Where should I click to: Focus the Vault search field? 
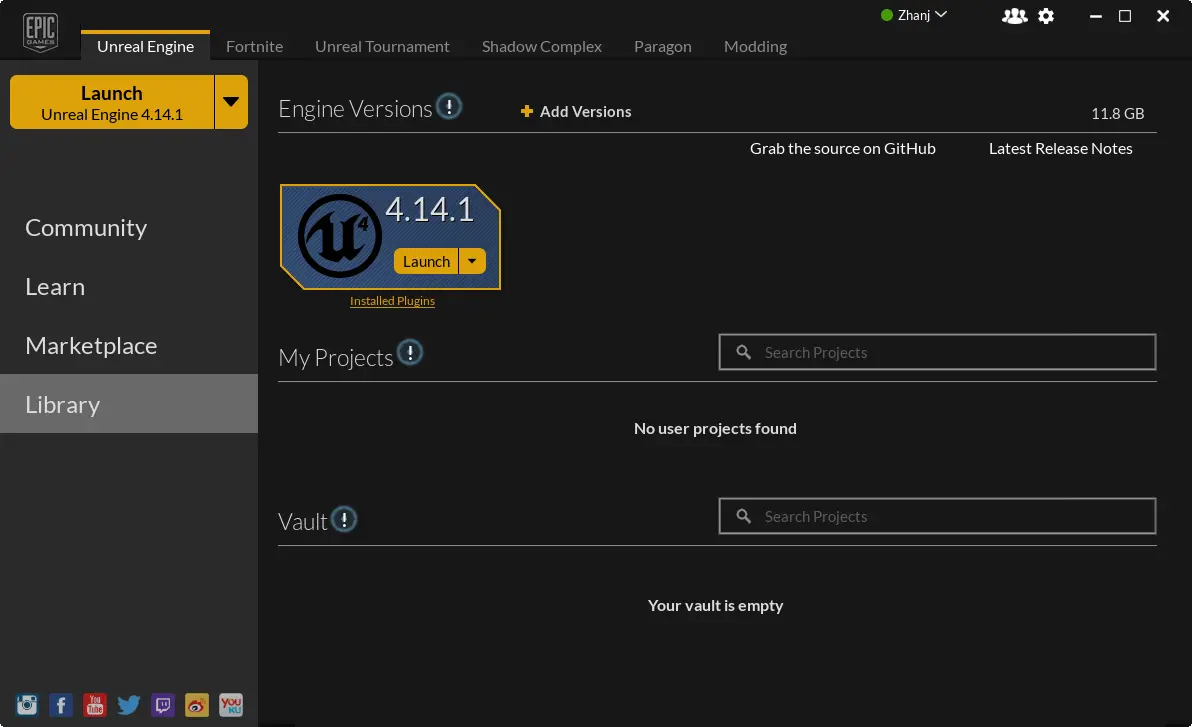(937, 516)
